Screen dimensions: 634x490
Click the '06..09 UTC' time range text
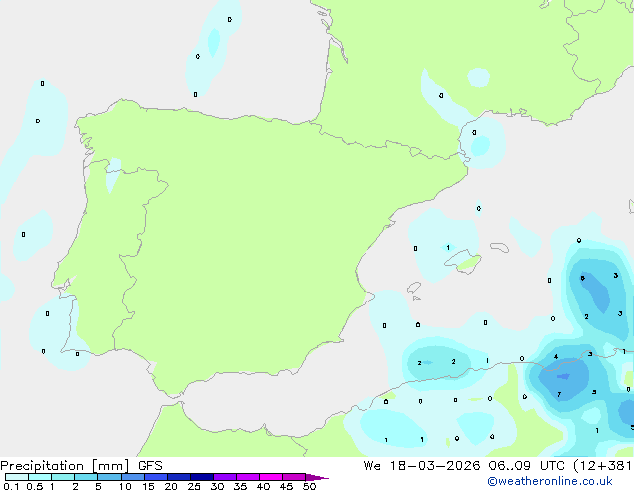pyautogui.click(x=526, y=466)
